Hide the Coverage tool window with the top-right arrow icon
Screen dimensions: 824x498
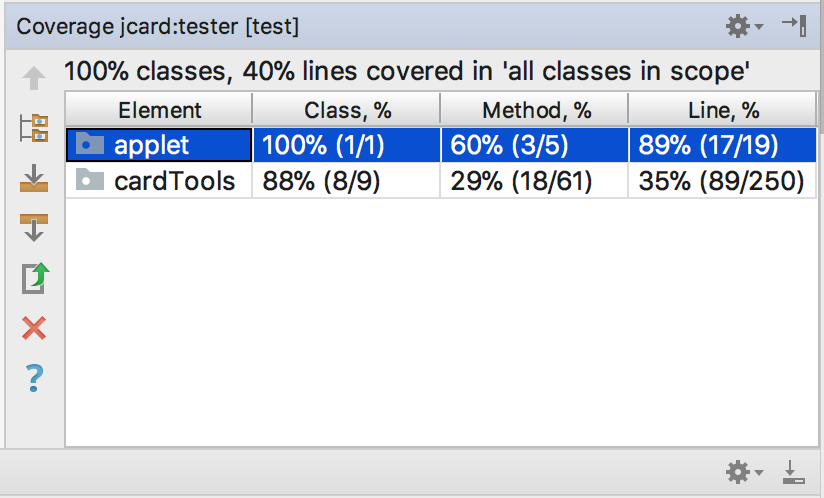coord(794,27)
